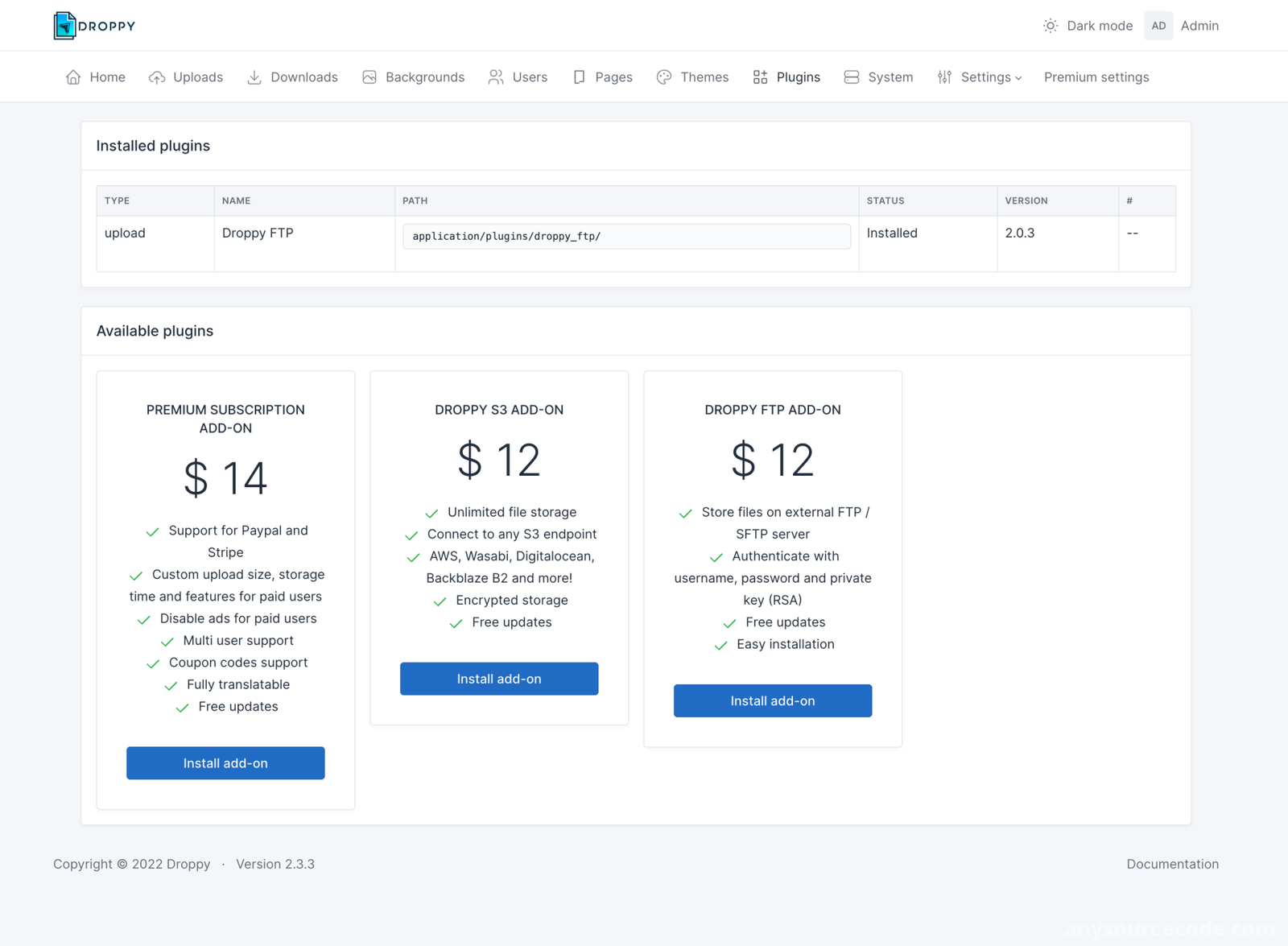Click the Users people icon

(x=496, y=77)
